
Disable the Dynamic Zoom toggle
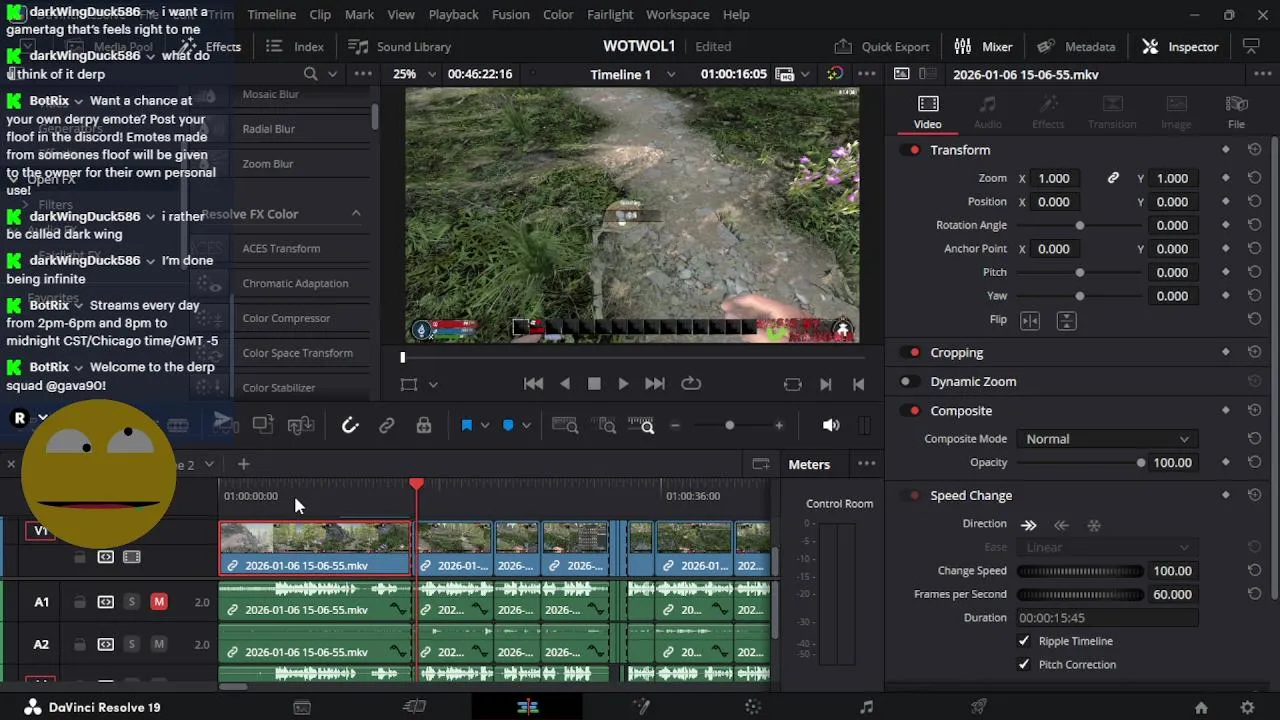909,381
